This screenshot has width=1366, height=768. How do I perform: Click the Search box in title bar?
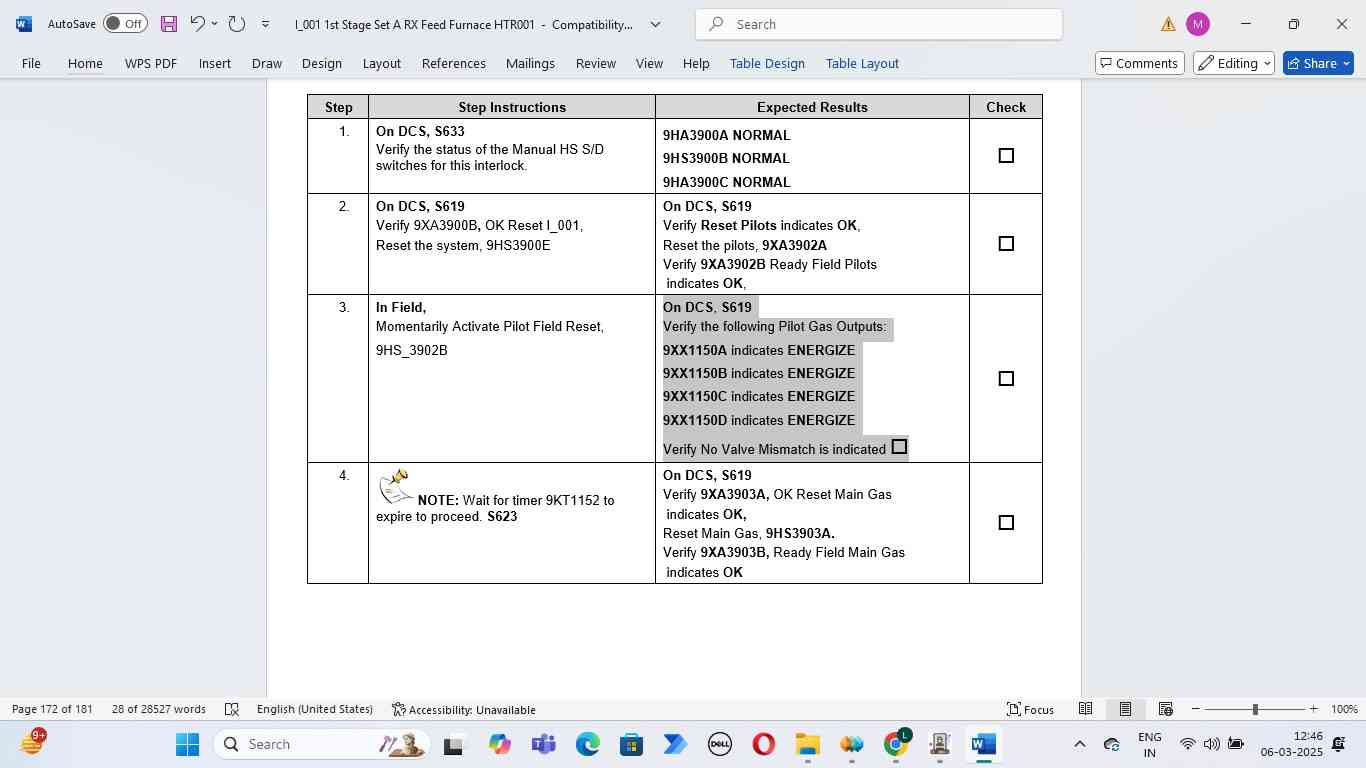tap(879, 24)
